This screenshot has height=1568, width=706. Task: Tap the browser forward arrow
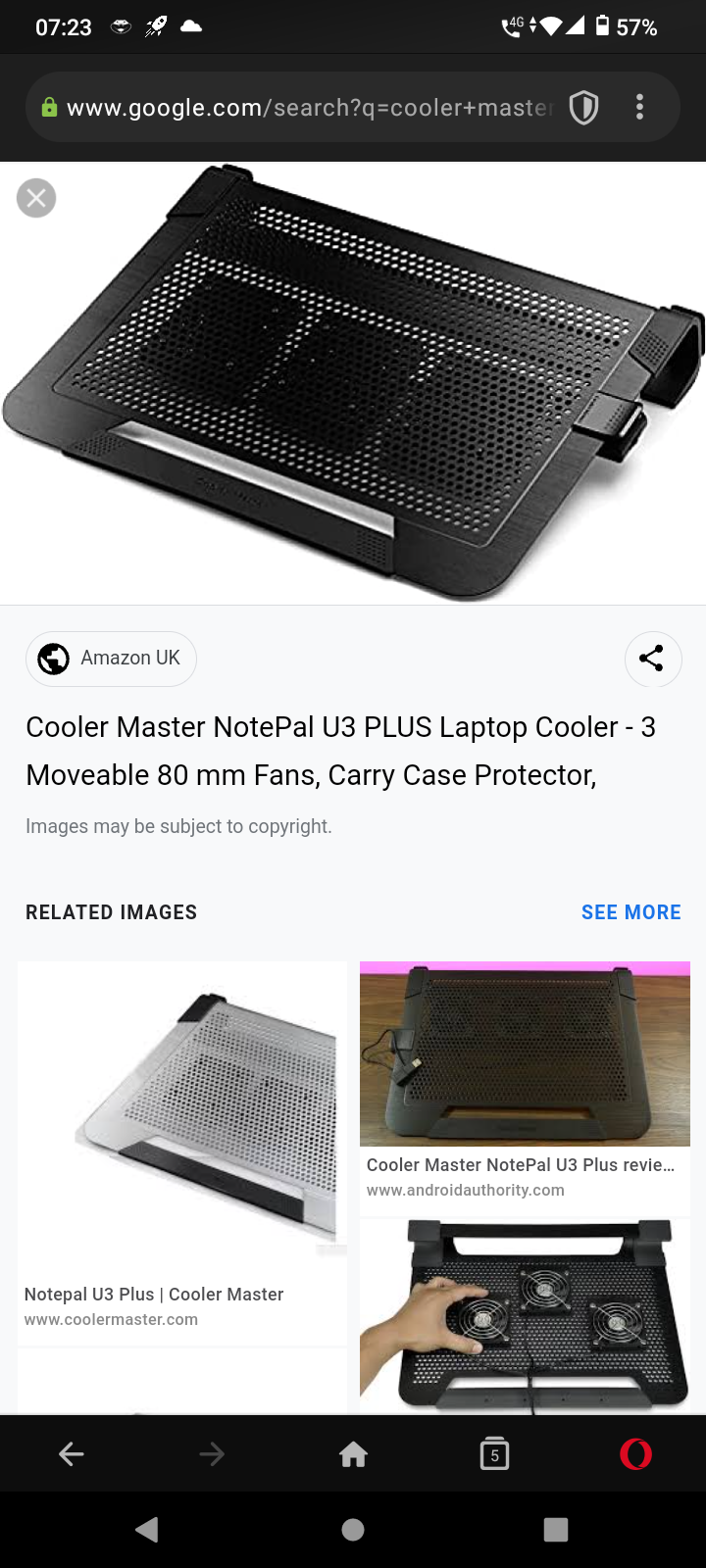[212, 1454]
